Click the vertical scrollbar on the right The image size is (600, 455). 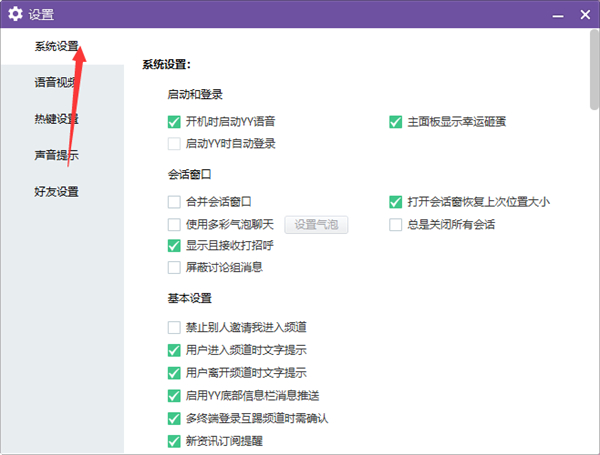coord(594,80)
